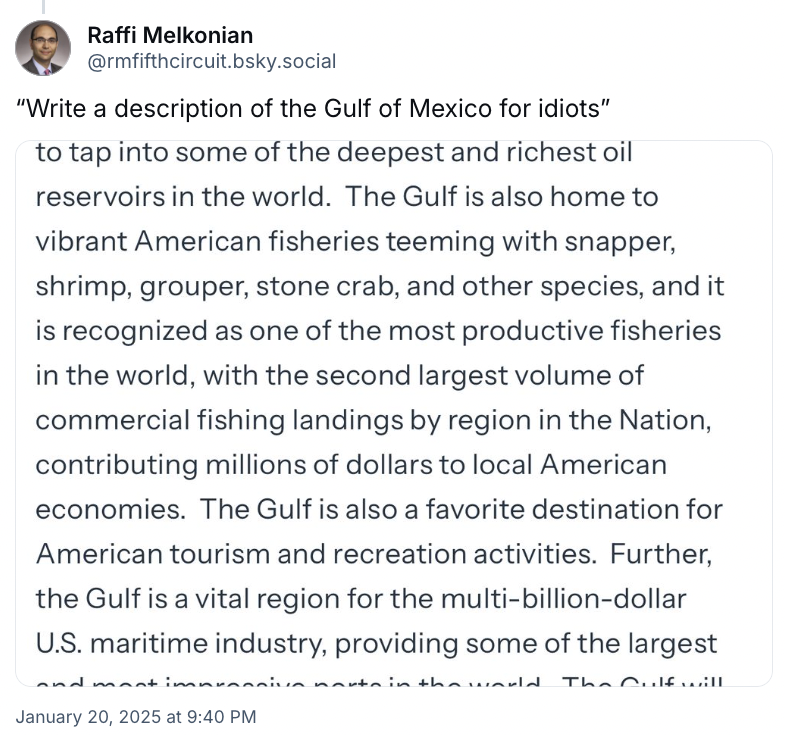785x735 pixels.
Task: Click the "reservoirs in the world" text
Action: coord(182,197)
